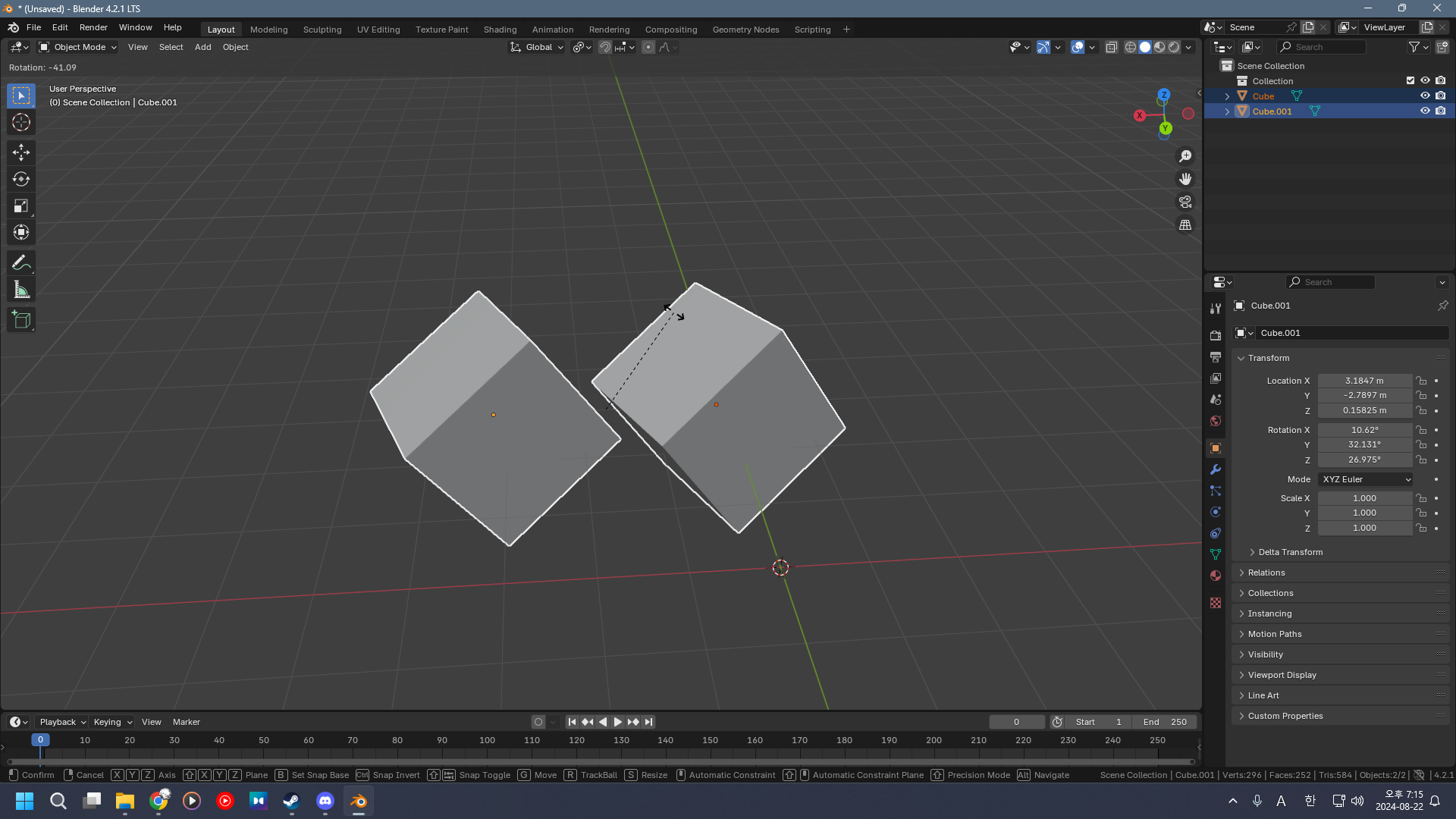This screenshot has width=1456, height=819.
Task: Toggle camera view in viewport
Action: [1185, 202]
